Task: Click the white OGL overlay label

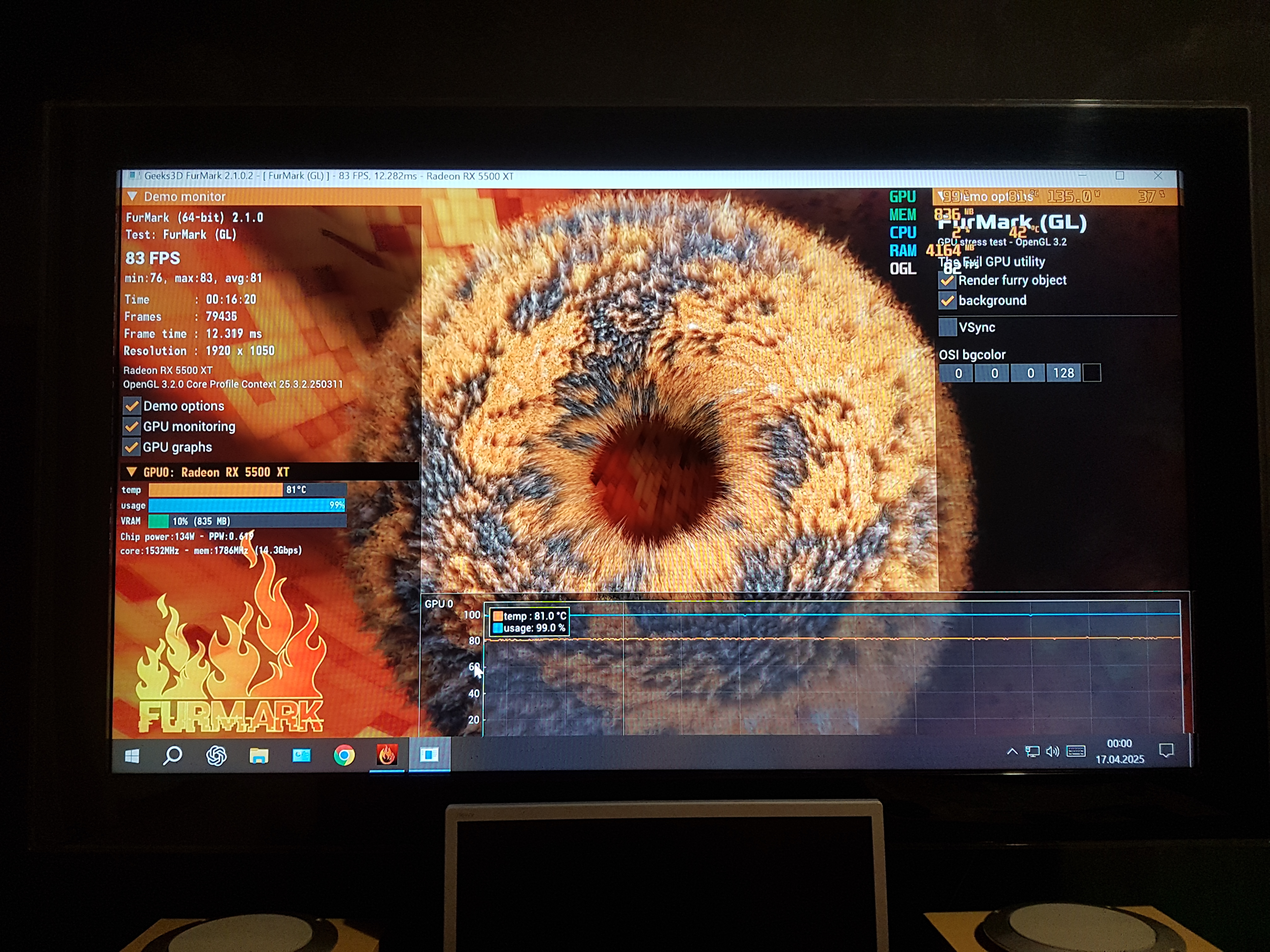Action: [x=902, y=269]
